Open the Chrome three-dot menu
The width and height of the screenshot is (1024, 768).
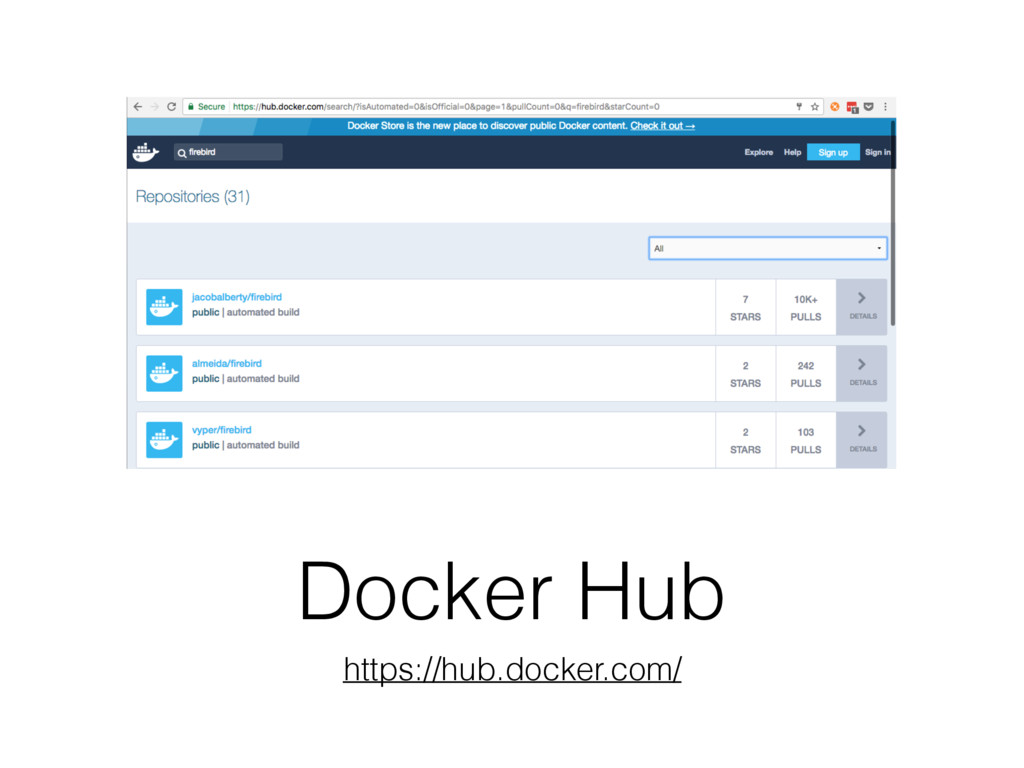pyautogui.click(x=886, y=106)
